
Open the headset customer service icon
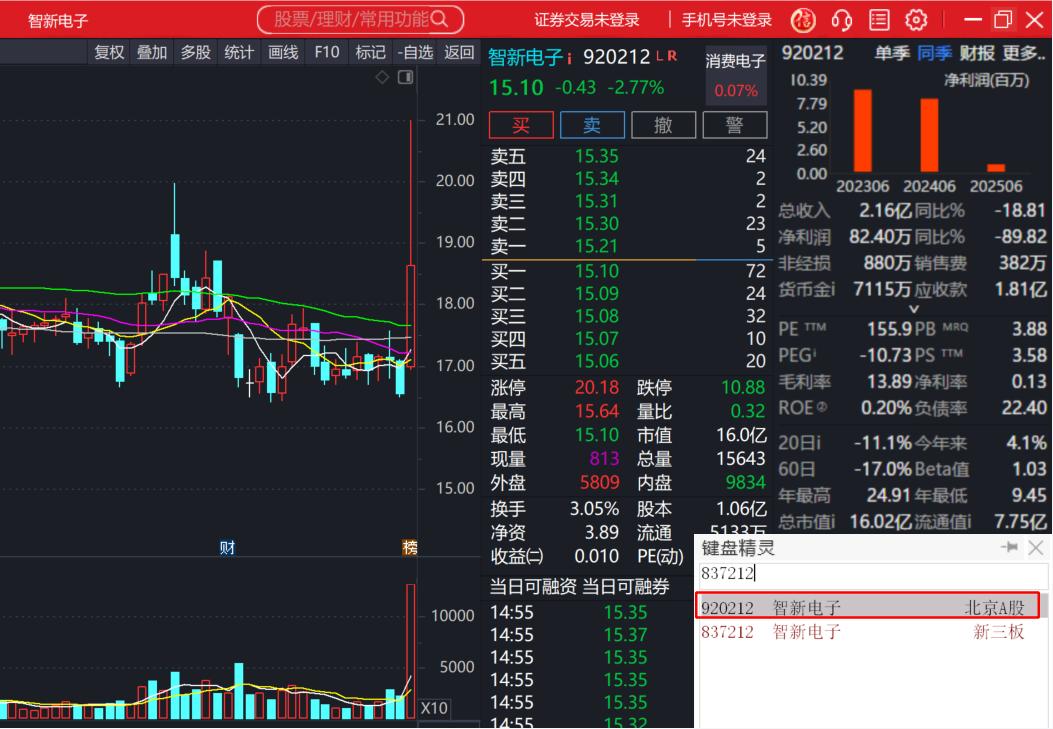[x=841, y=20]
